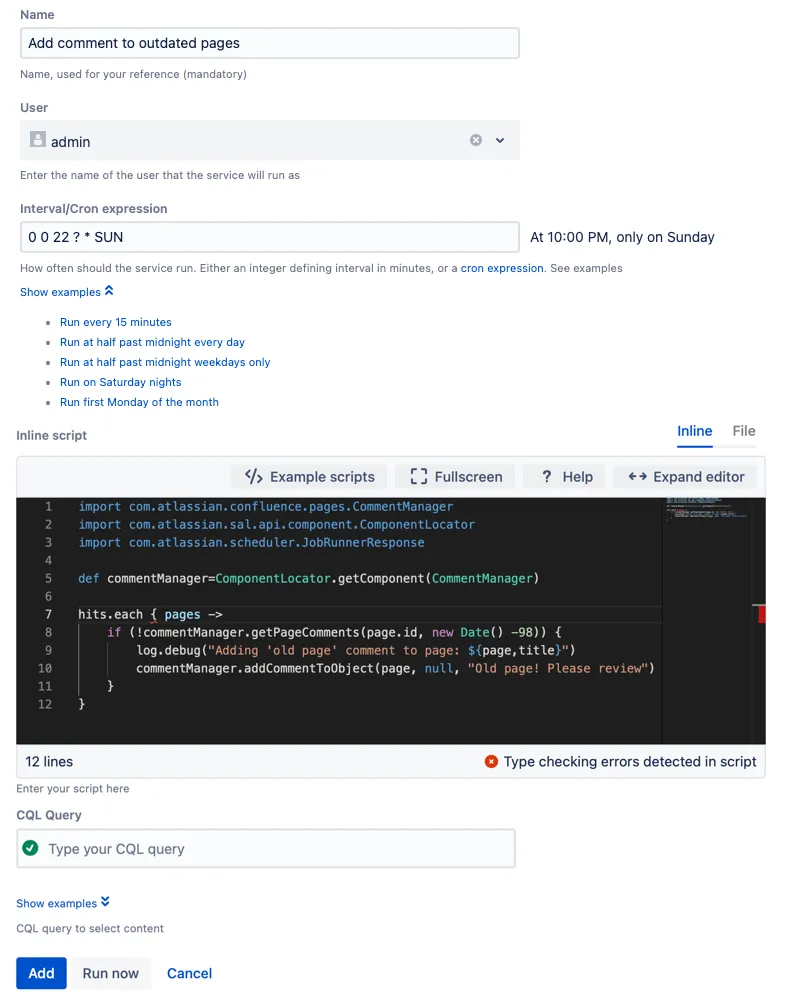This screenshot has height=1002, width=789.
Task: Click the type checking error icon
Action: pyautogui.click(x=491, y=761)
